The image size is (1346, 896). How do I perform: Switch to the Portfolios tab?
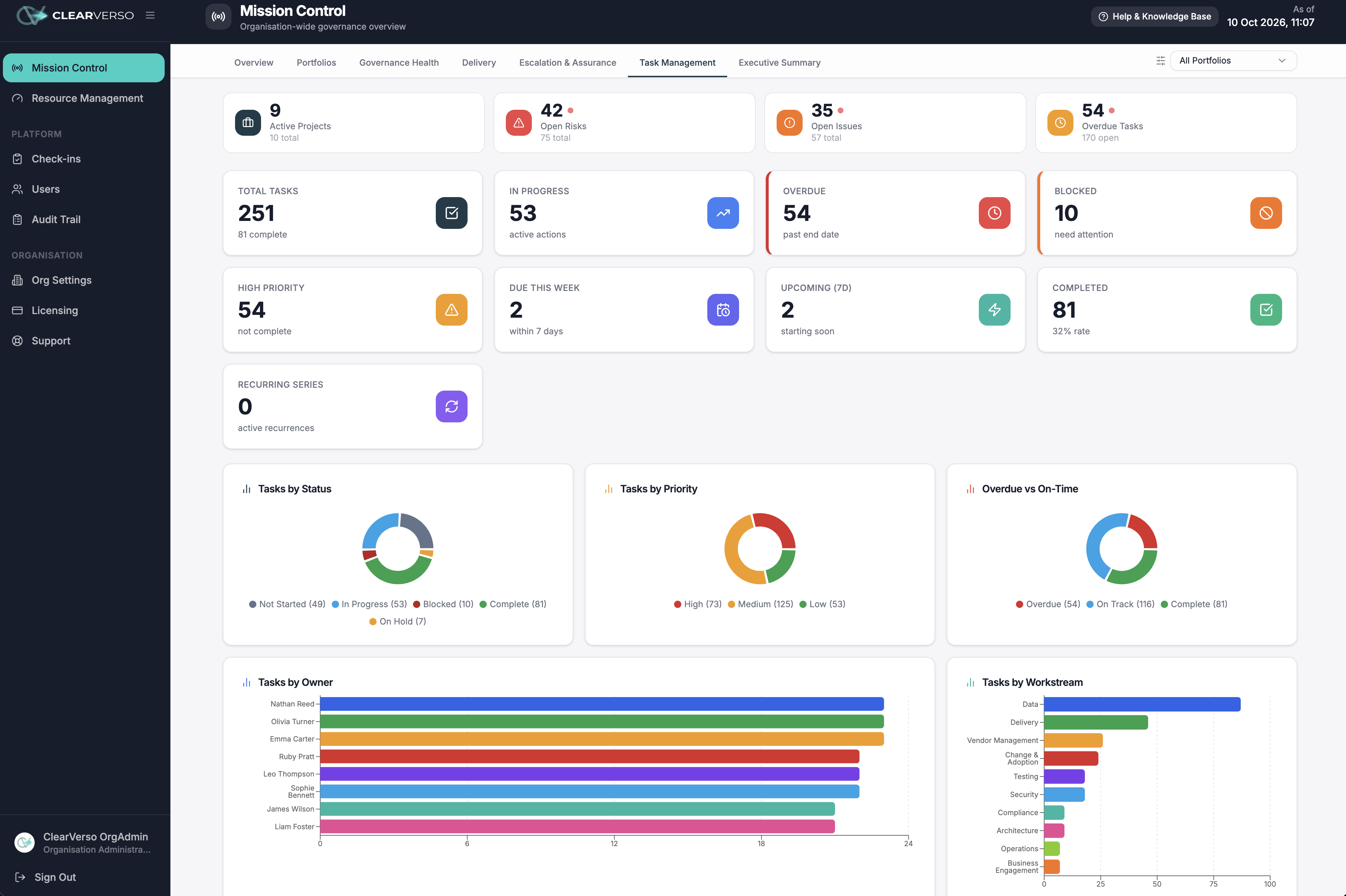tap(316, 62)
